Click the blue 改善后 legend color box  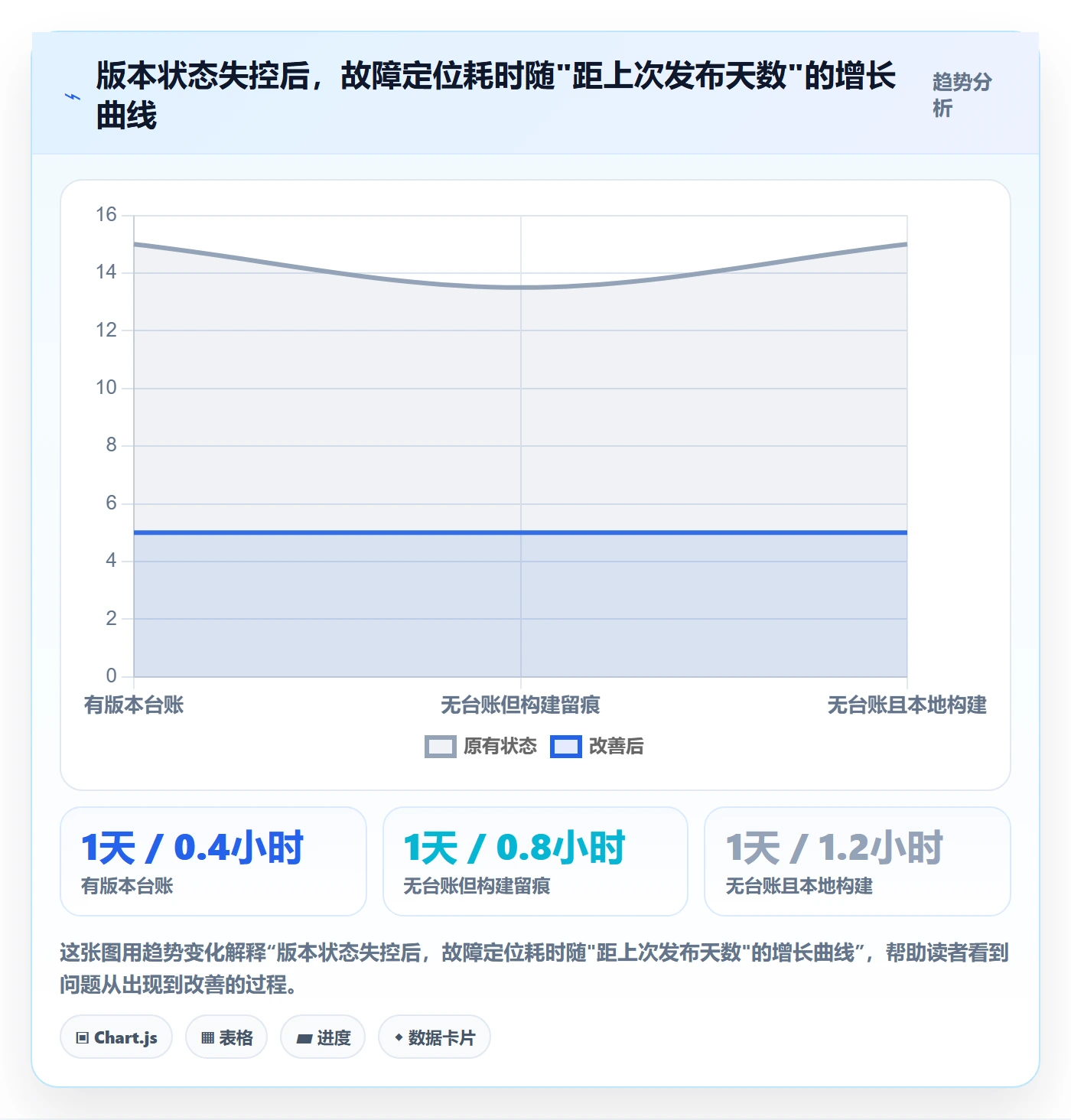pos(566,747)
